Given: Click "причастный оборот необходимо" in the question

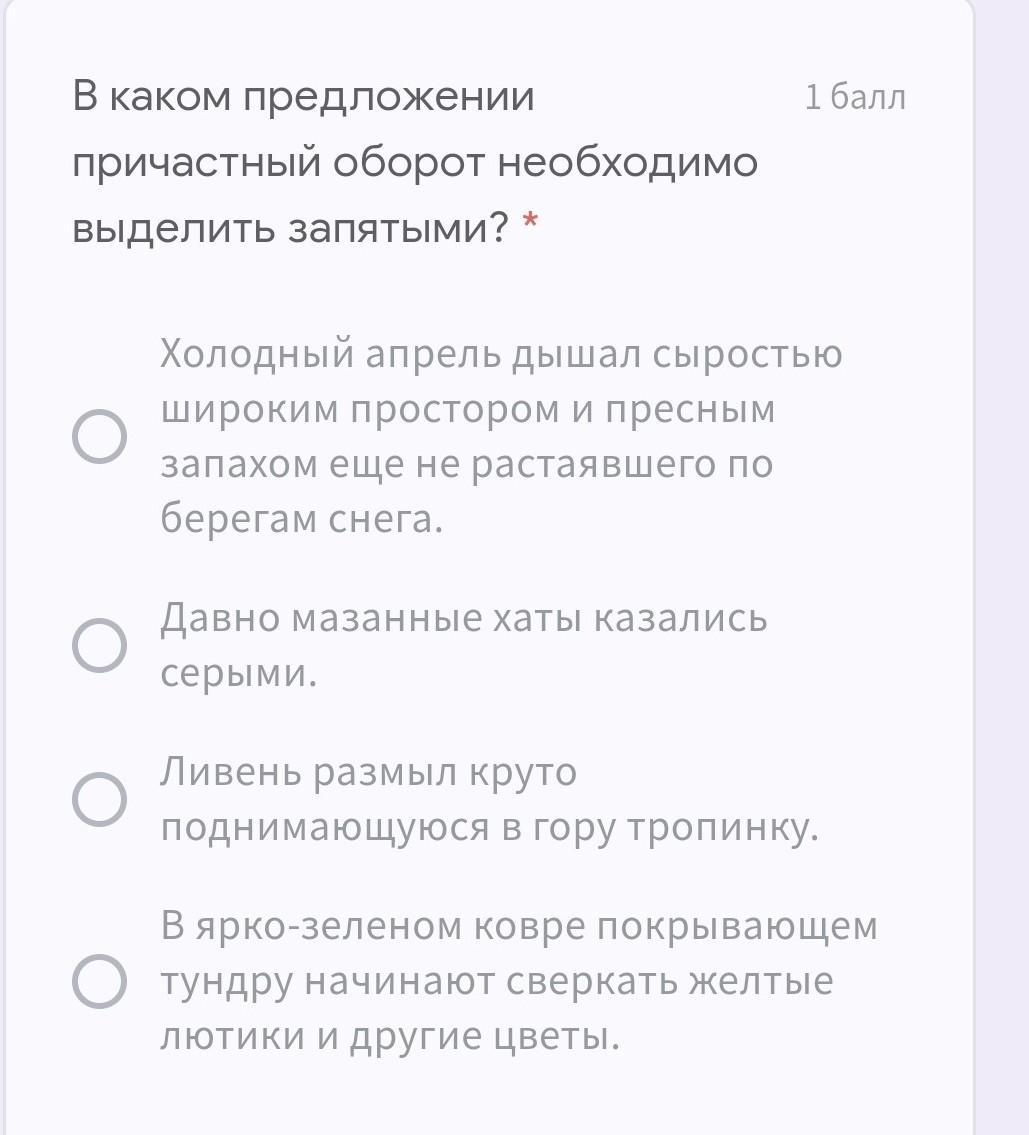Looking at the screenshot, I should pos(415,163).
